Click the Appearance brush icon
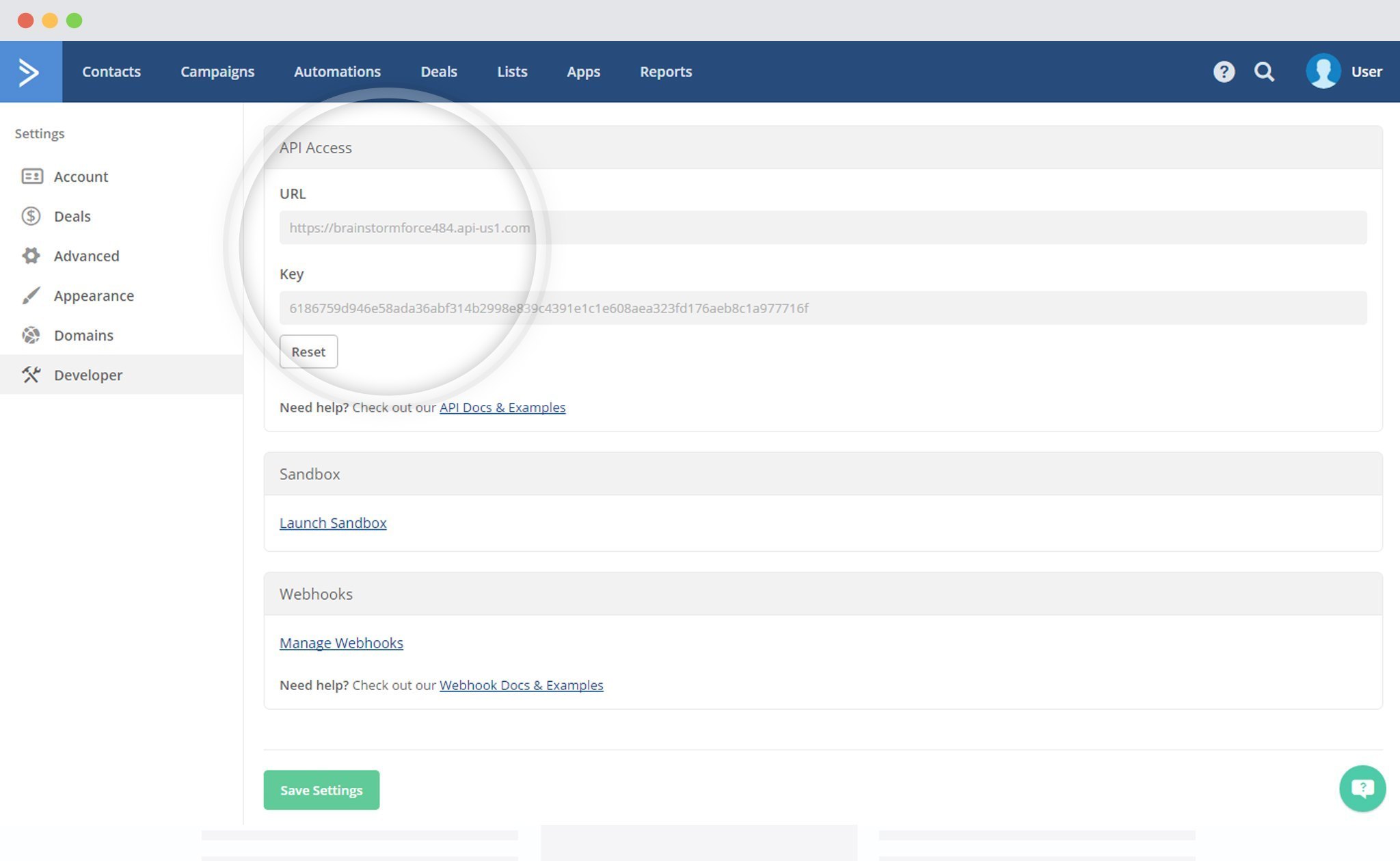The width and height of the screenshot is (1400, 861). [31, 295]
